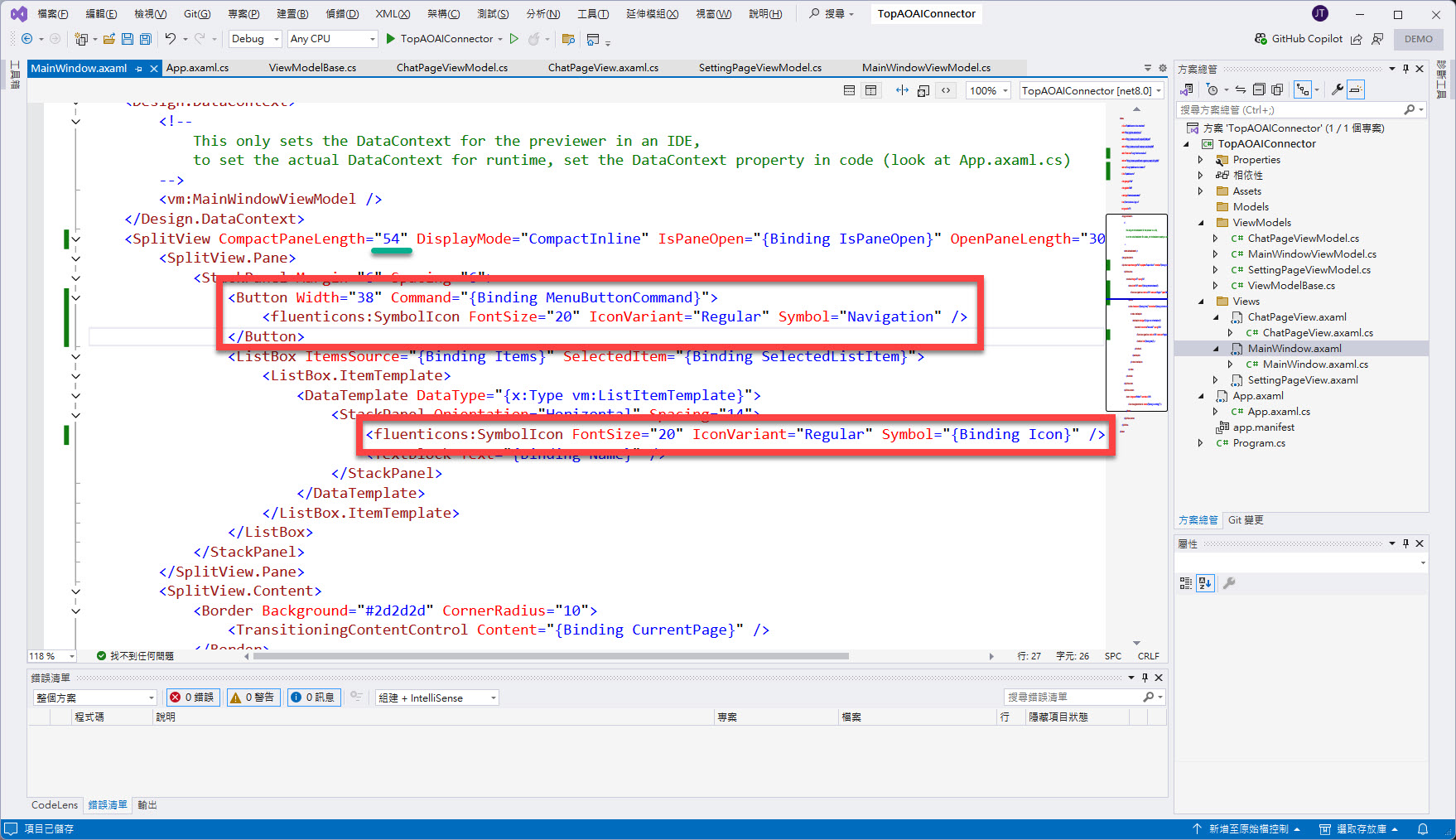The width and height of the screenshot is (1456, 840).
Task: Open the 118 % editor zoom dropdown
Action: pos(51,656)
